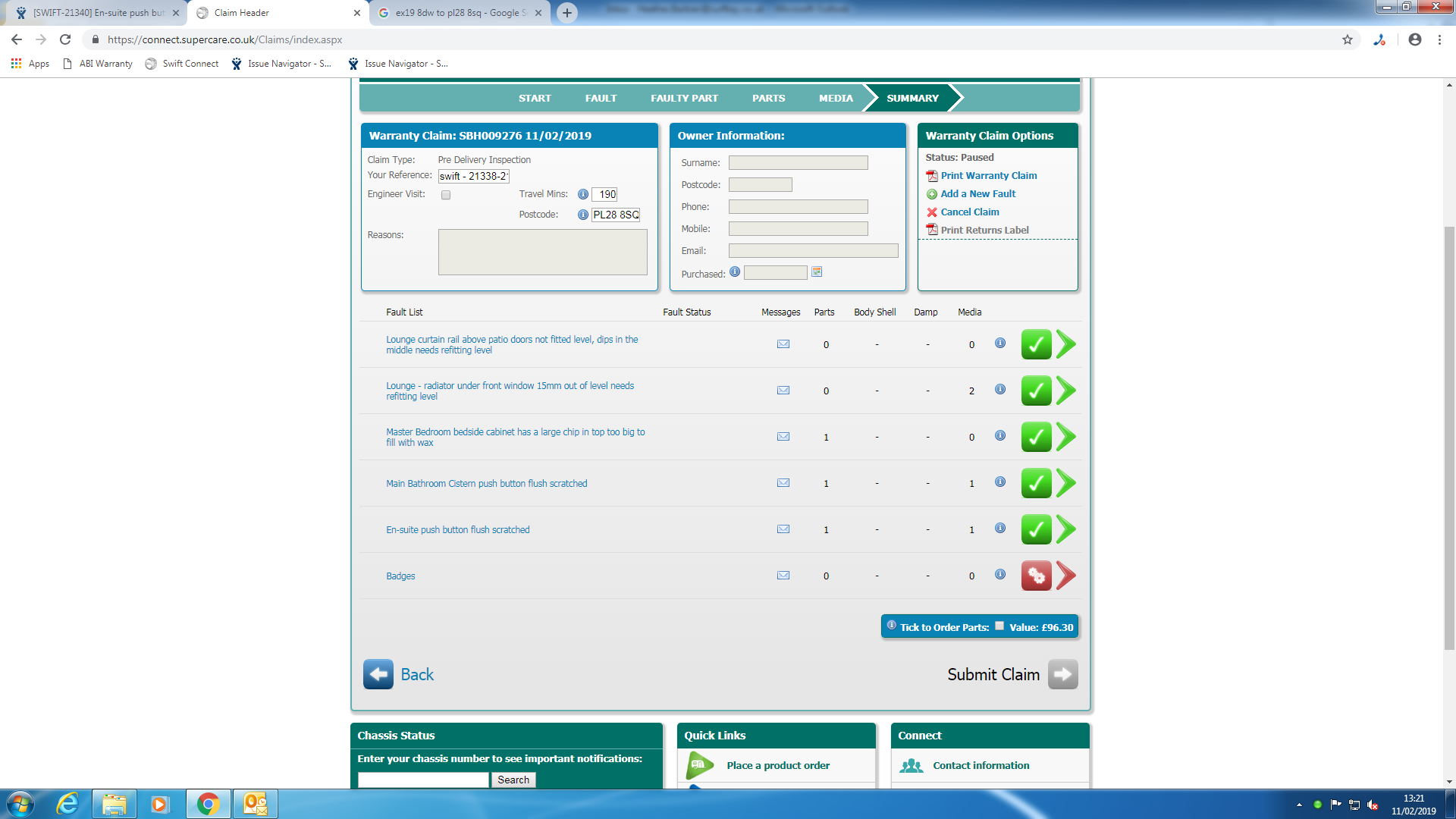This screenshot has width=1456, height=819.
Task: Open the Purchased date calendar picker
Action: point(817,272)
